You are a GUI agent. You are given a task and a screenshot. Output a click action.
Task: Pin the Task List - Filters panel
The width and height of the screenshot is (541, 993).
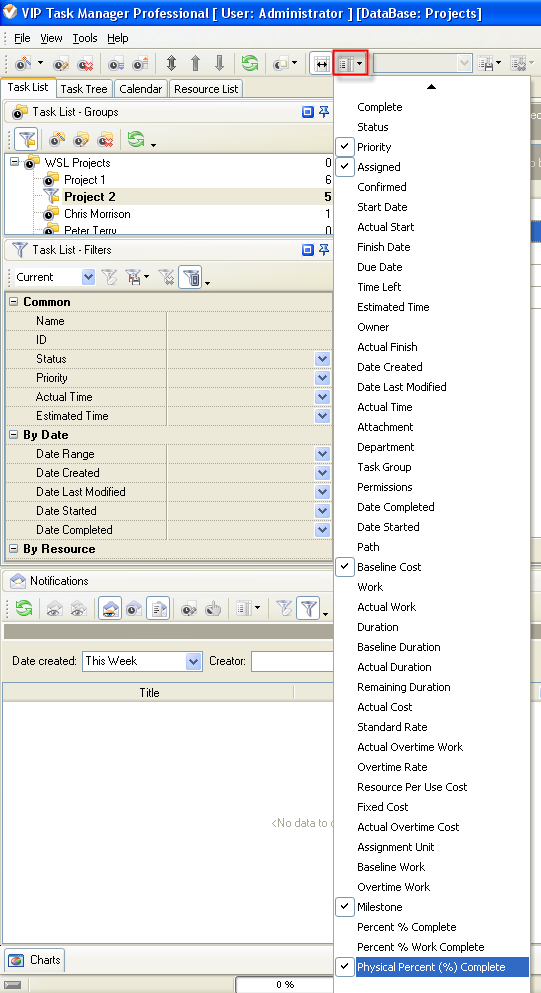(x=324, y=250)
